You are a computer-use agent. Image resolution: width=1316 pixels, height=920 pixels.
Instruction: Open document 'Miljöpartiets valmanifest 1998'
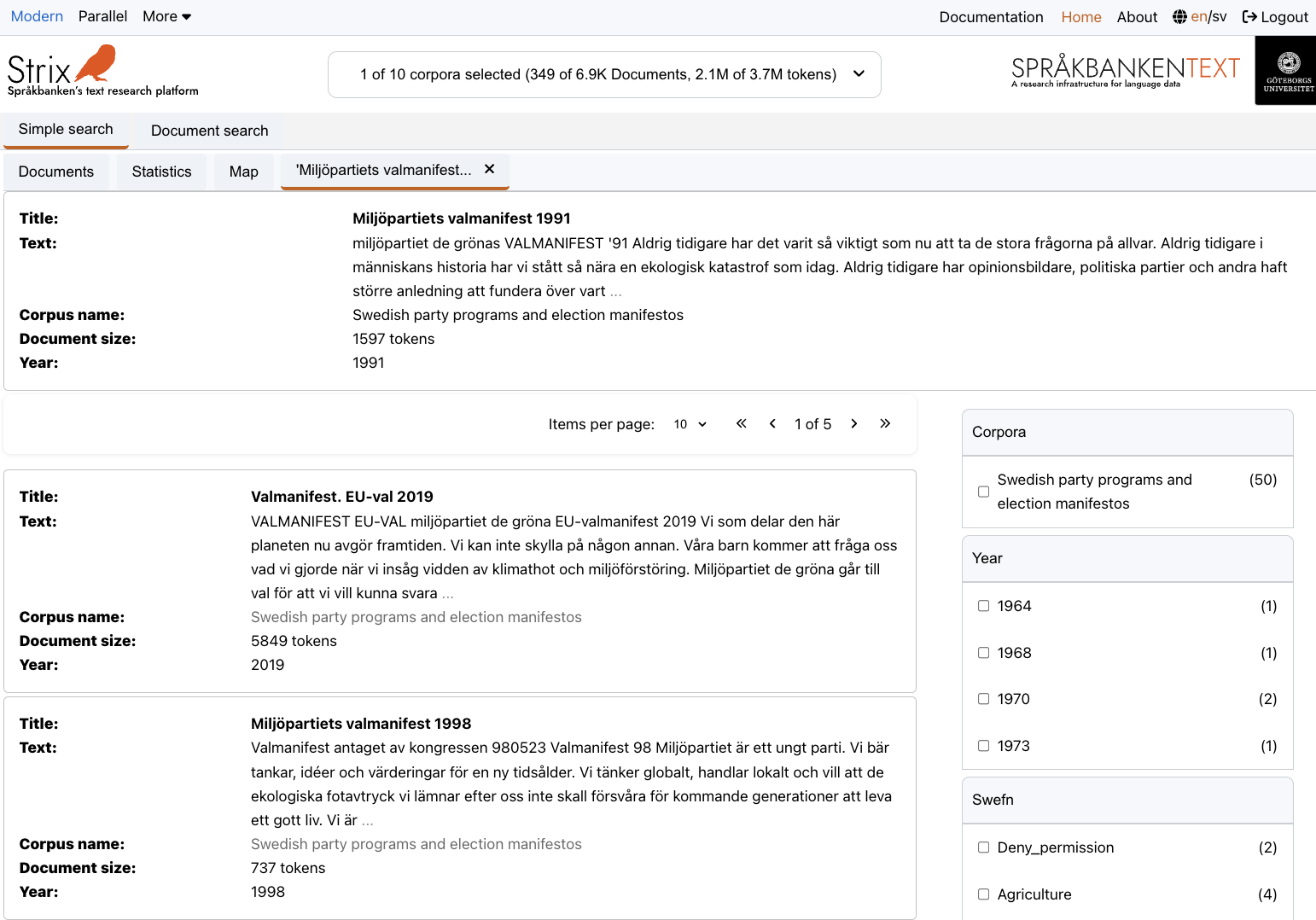[x=360, y=723]
